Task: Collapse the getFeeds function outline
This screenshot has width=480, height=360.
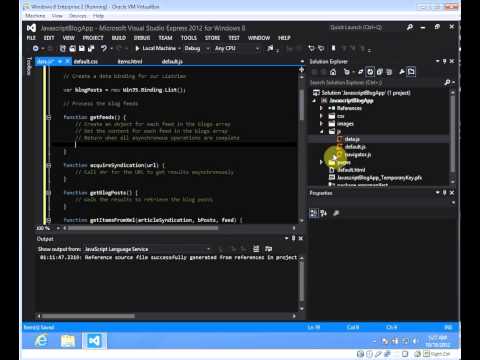Action: click(x=49, y=117)
